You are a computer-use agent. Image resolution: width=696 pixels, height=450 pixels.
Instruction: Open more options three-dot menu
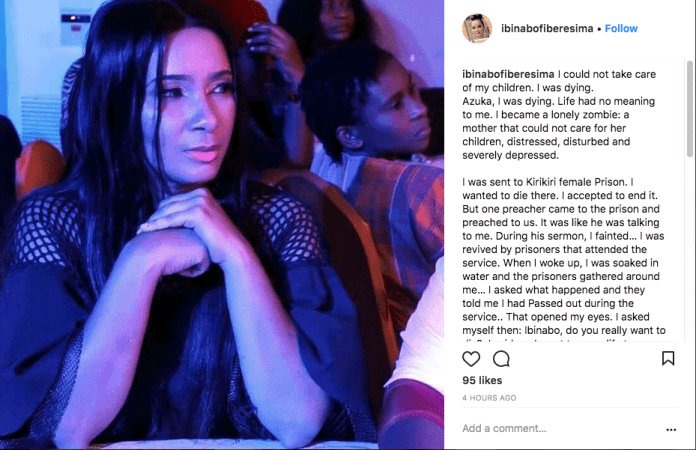pyautogui.click(x=671, y=429)
